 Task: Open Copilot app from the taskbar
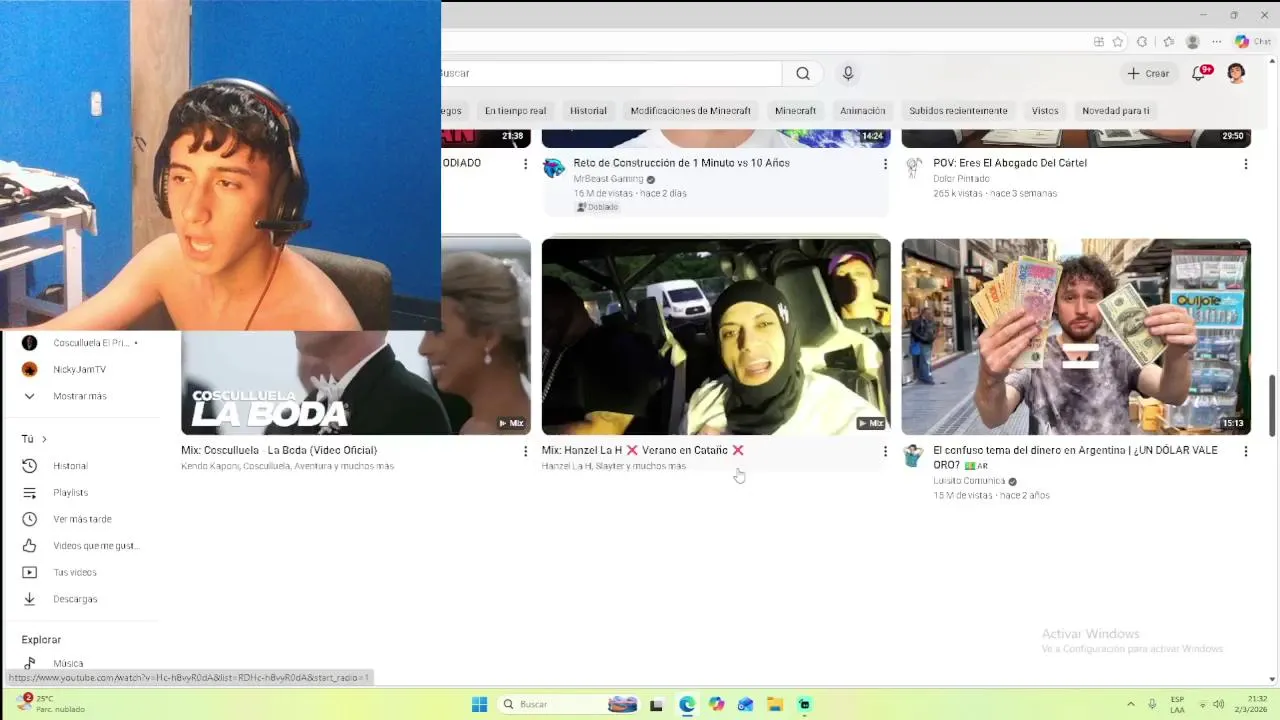716,704
